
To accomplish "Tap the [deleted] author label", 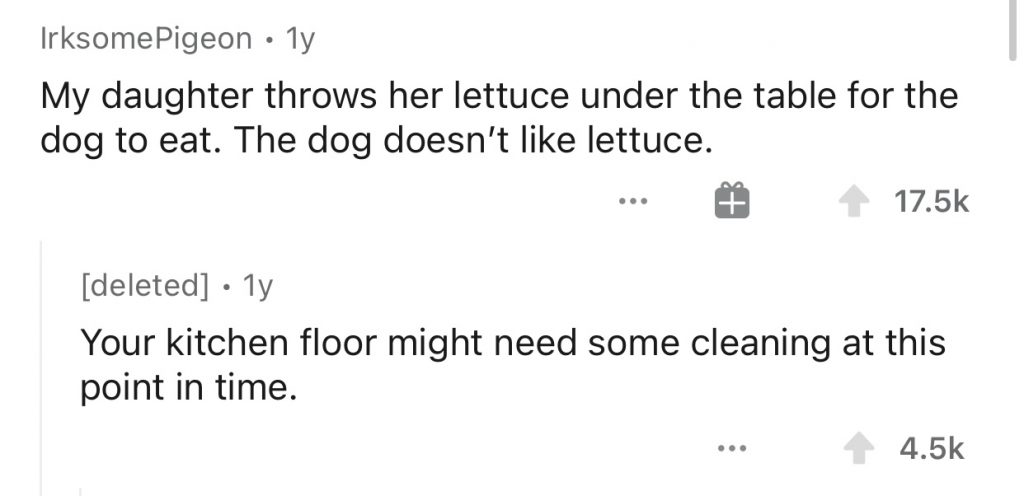I will [145, 288].
